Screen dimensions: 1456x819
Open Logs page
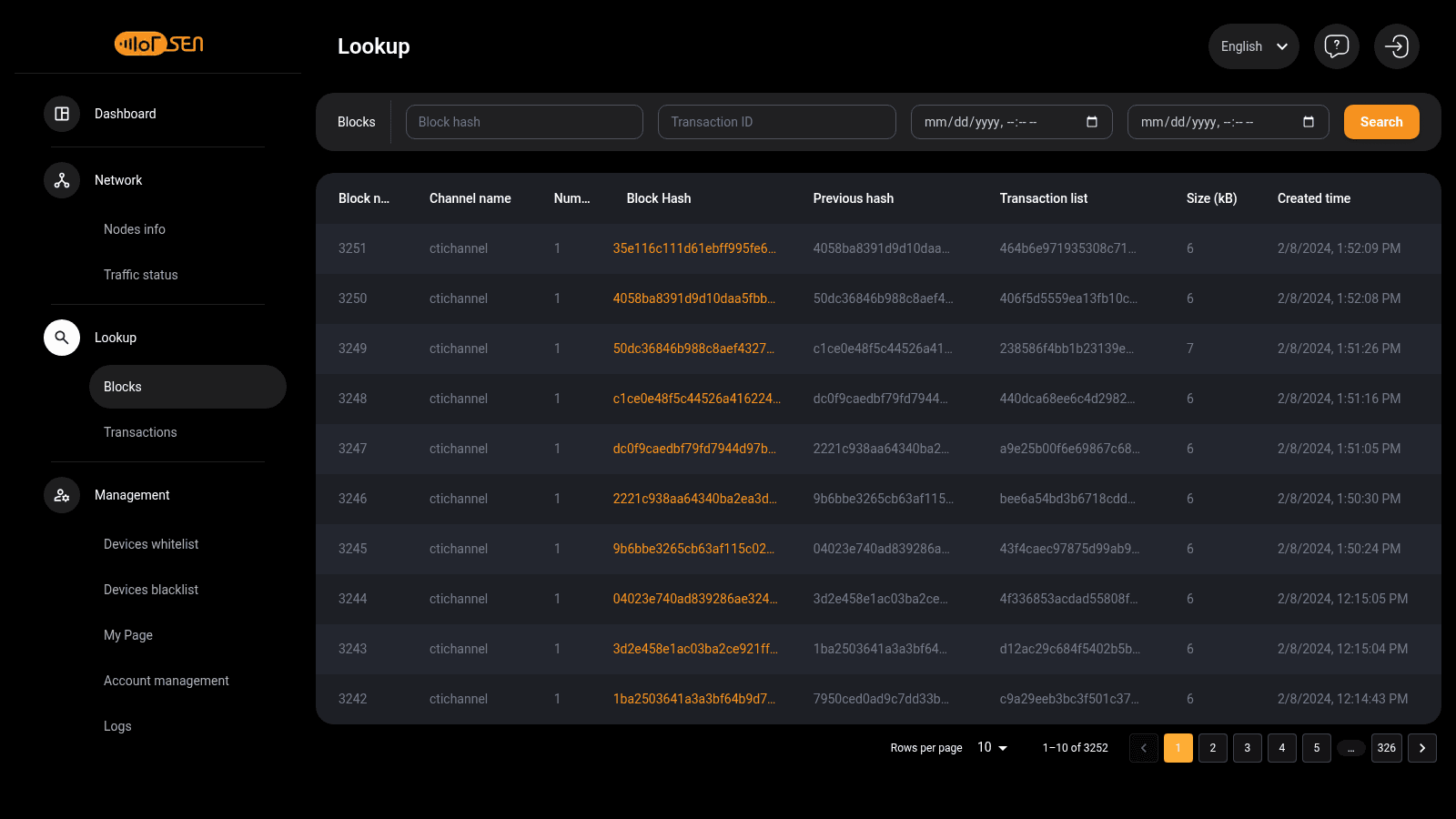(x=117, y=726)
